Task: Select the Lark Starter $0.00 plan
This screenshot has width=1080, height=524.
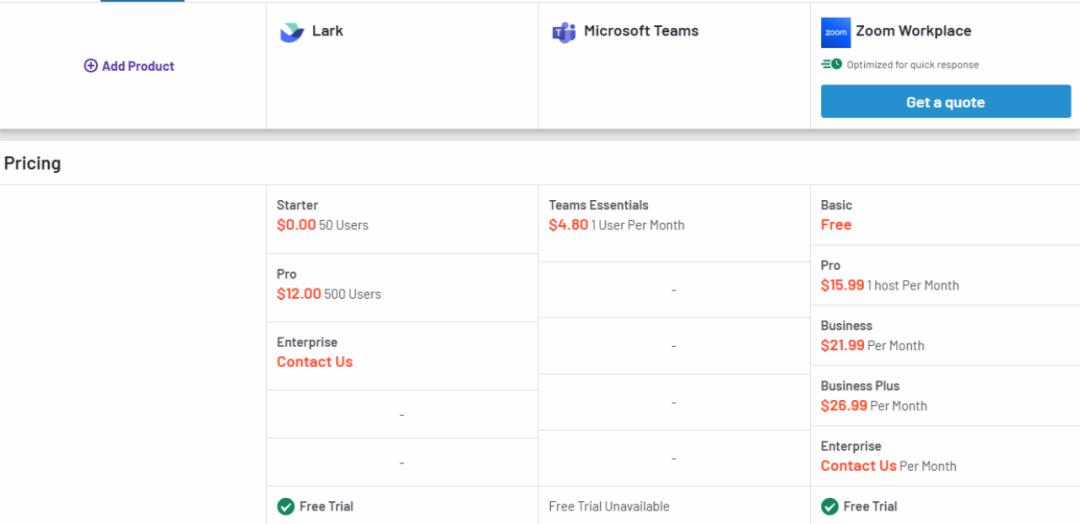Action: coord(298,225)
